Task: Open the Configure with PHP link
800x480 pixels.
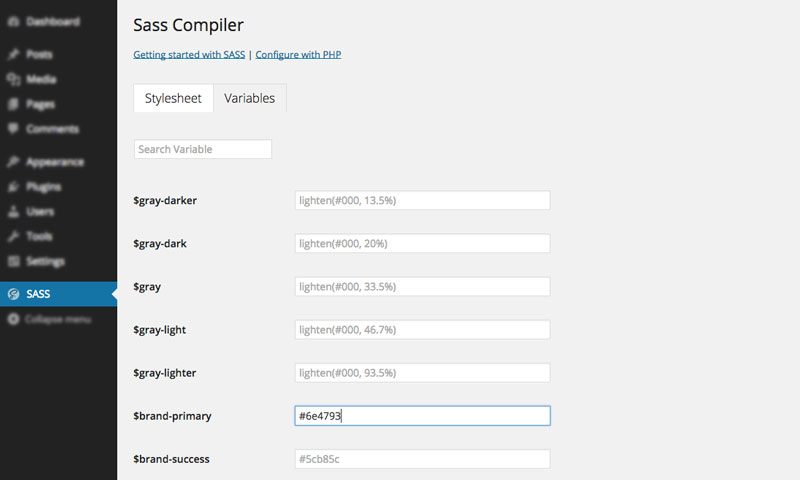Action: (x=298, y=55)
